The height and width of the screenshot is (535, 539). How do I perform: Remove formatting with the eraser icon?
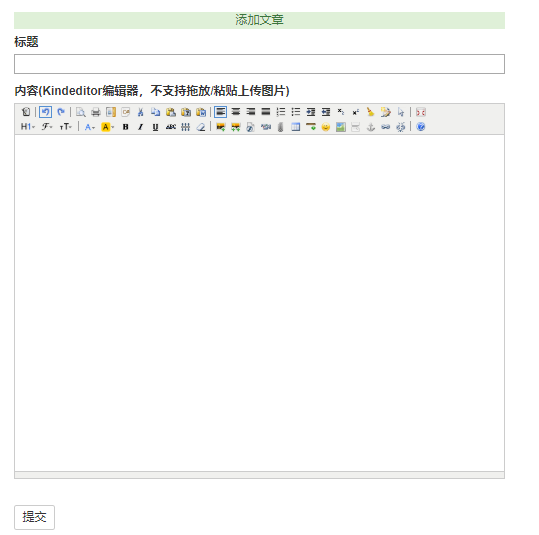click(201, 127)
